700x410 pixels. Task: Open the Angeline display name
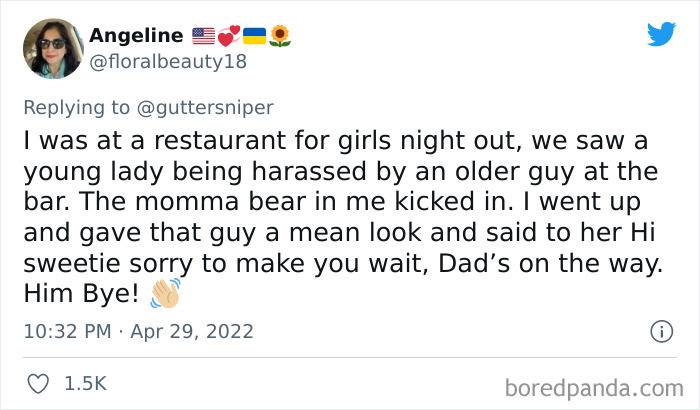[x=136, y=36]
